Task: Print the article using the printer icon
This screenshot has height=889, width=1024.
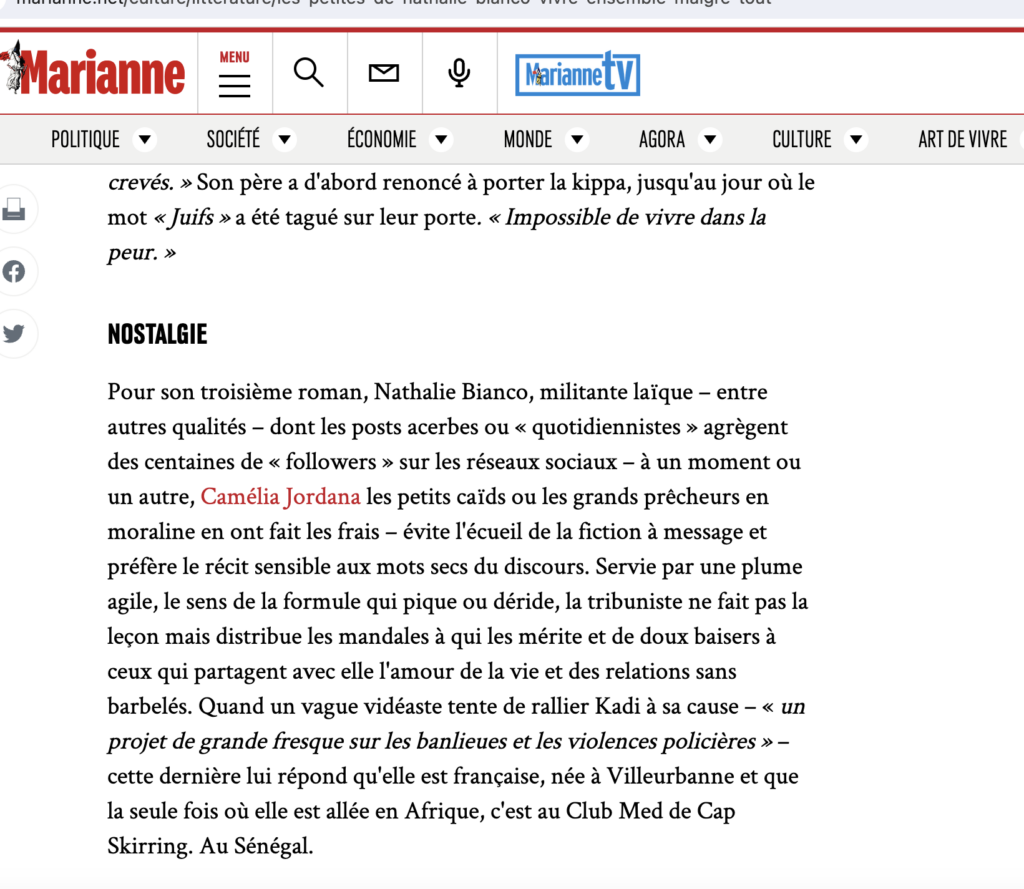Action: pos(14,209)
